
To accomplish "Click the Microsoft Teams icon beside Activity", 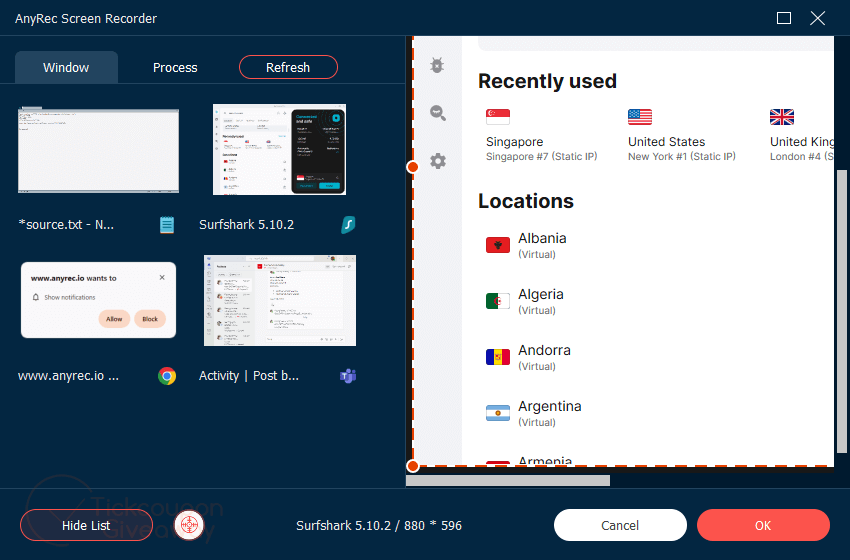I will point(348,376).
